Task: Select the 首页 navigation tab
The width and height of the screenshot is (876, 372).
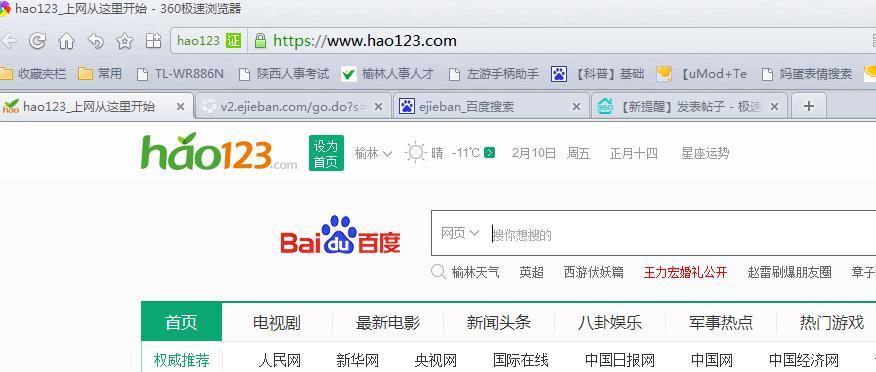Action: tap(182, 322)
